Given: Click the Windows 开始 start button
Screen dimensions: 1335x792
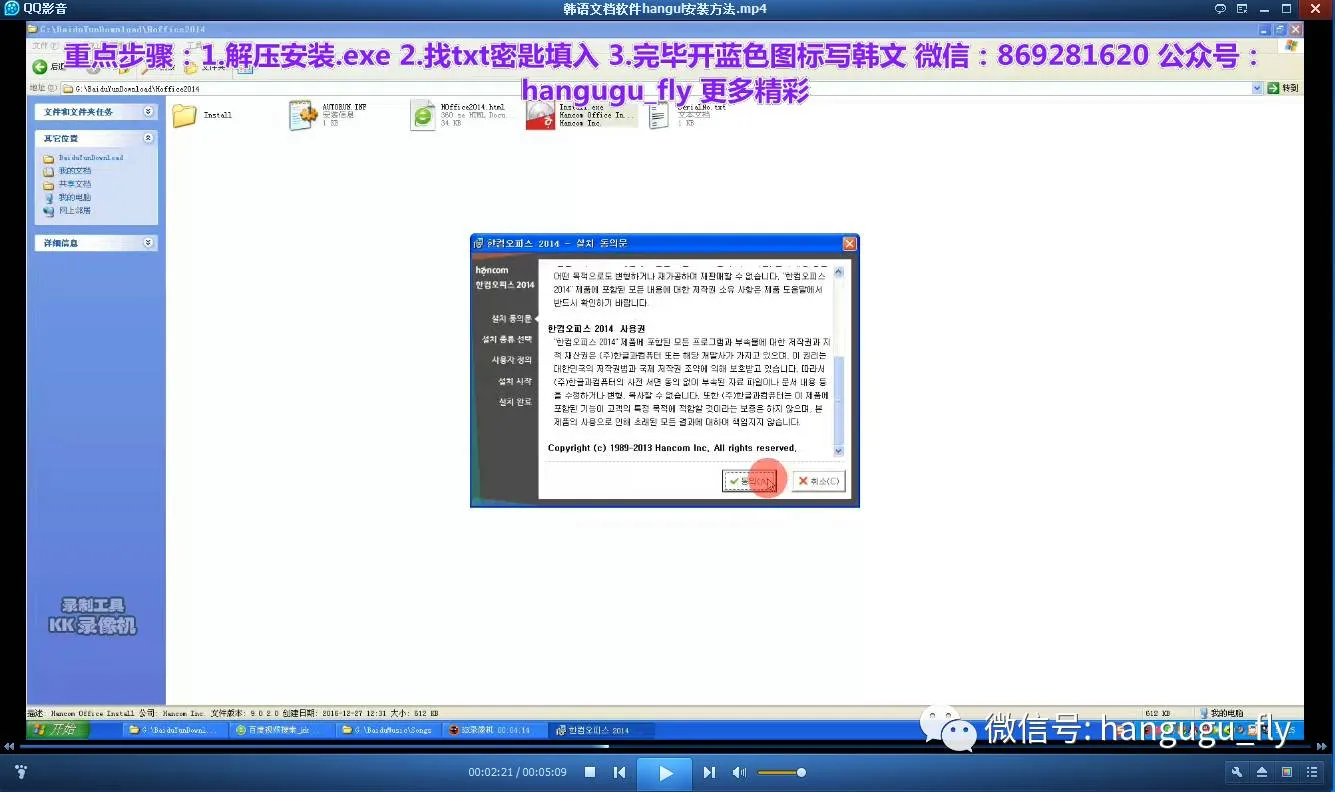Looking at the screenshot, I should click(x=58, y=730).
